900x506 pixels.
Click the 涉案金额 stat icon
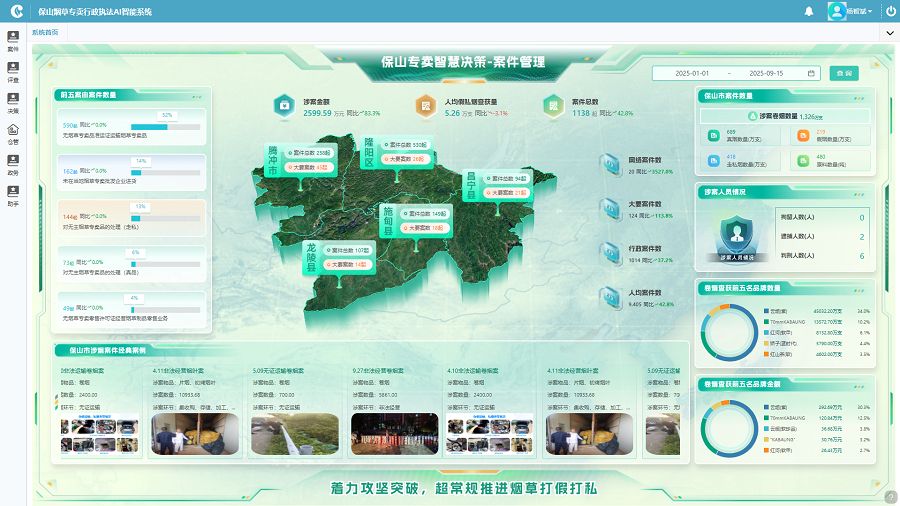click(x=284, y=106)
